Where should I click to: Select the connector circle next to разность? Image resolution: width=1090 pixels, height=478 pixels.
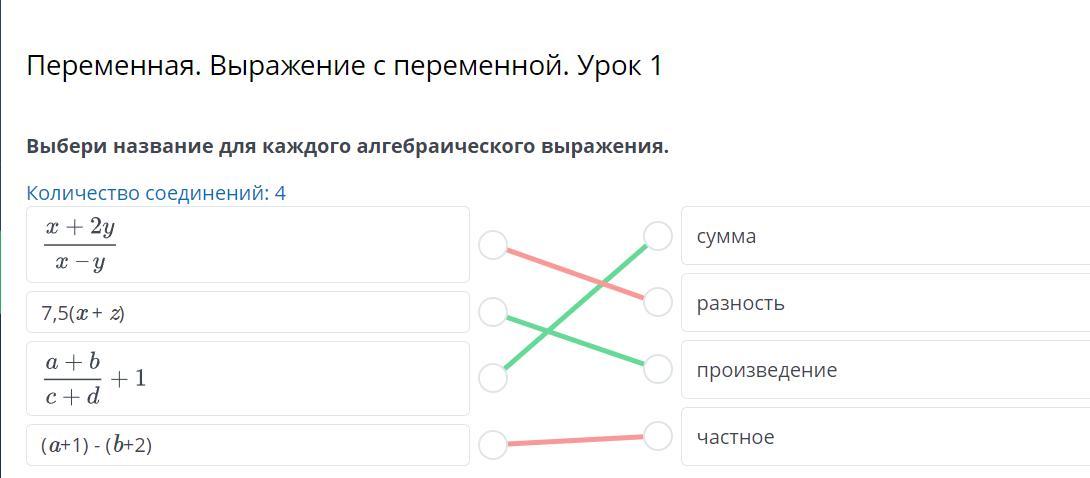(x=658, y=302)
